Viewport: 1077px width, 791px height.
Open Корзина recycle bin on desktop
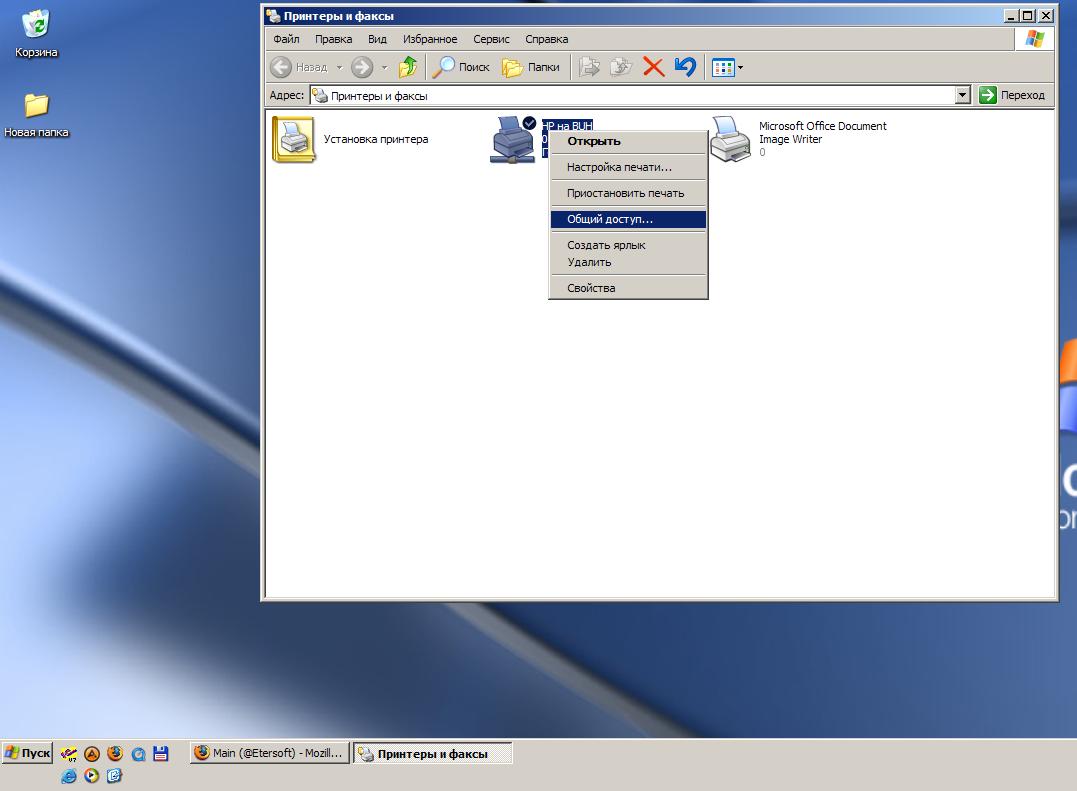pyautogui.click(x=36, y=32)
